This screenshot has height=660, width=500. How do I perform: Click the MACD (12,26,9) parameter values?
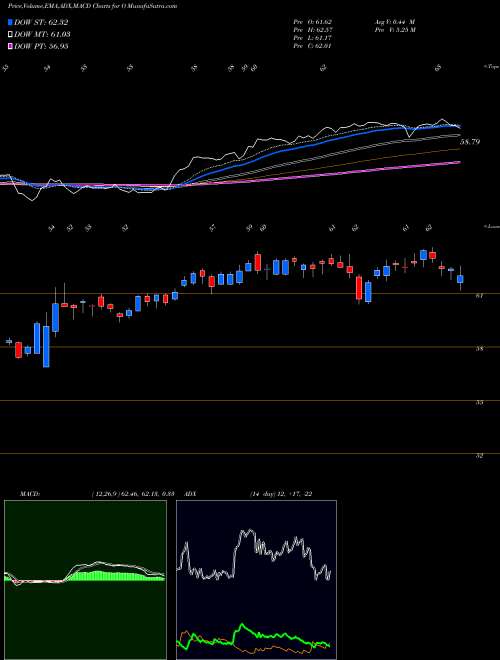pyautogui.click(x=133, y=494)
